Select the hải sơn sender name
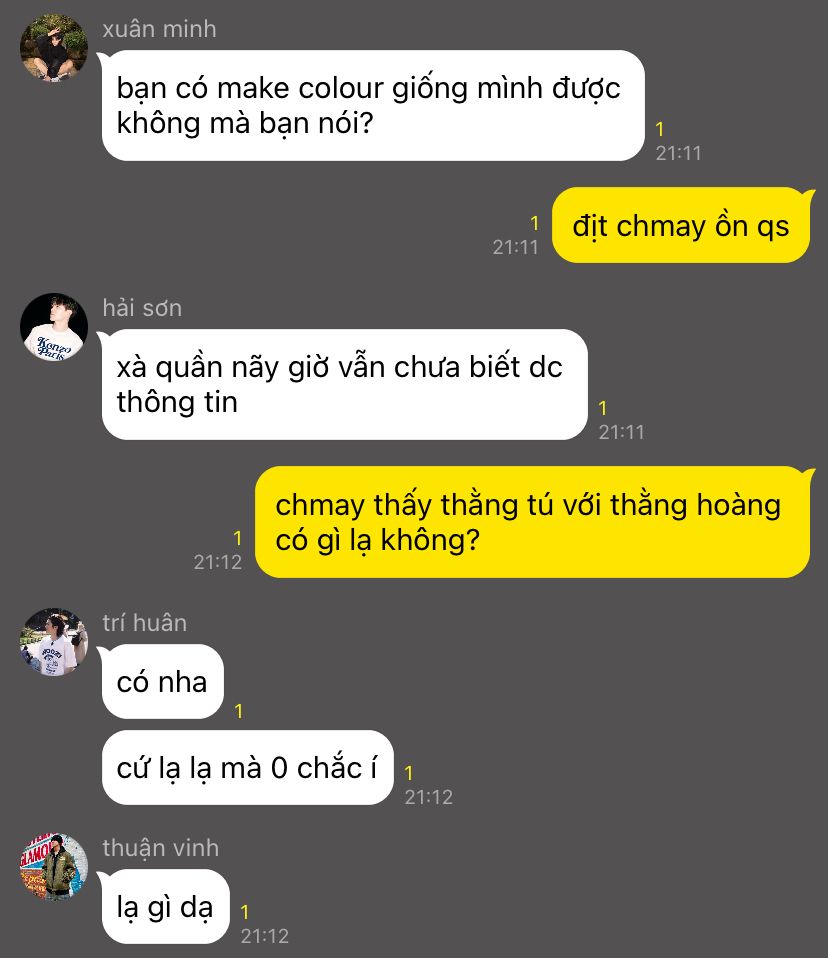828x958 pixels. tap(142, 308)
